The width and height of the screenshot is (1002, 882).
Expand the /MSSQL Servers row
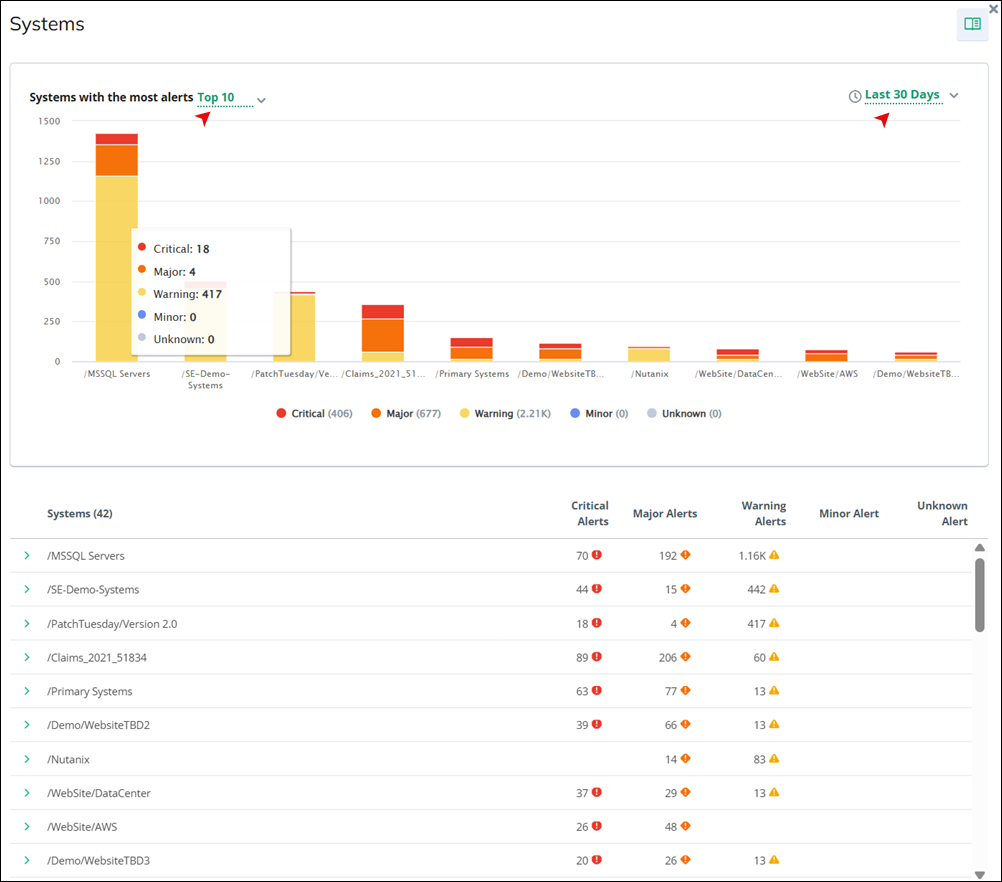pos(27,556)
